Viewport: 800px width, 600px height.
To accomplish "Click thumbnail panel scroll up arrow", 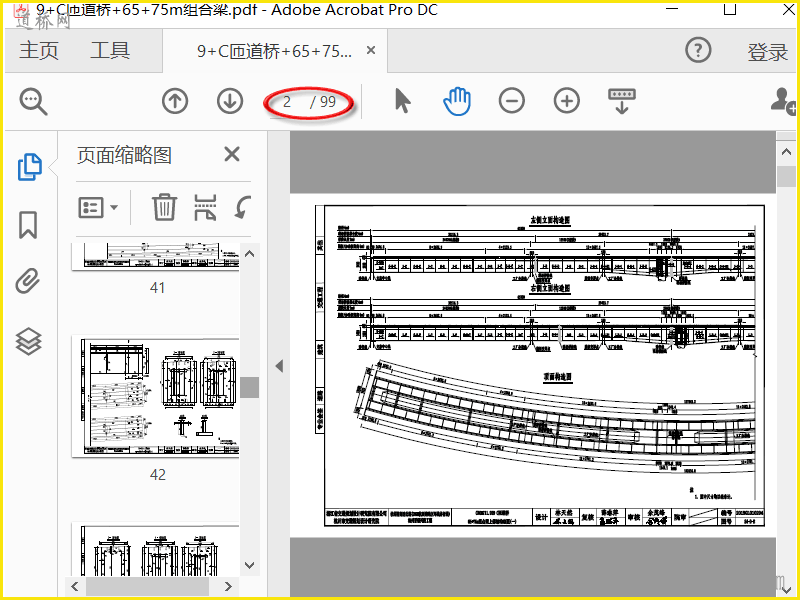I will (x=249, y=254).
